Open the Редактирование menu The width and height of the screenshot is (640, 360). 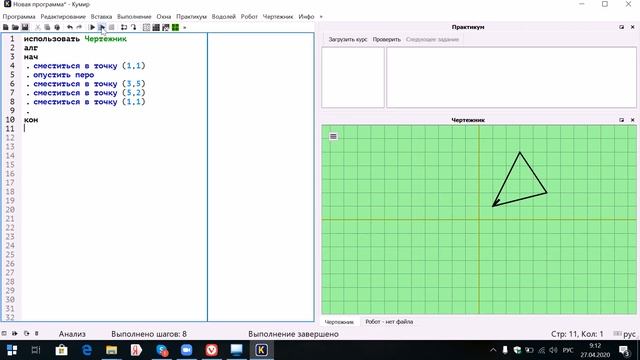63,17
